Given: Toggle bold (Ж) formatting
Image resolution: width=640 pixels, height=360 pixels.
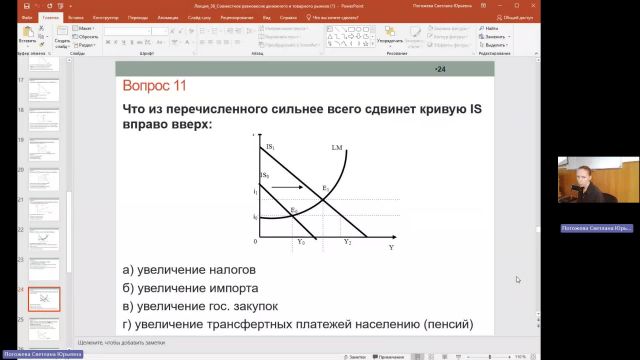Looking at the screenshot, I should click(108, 42).
